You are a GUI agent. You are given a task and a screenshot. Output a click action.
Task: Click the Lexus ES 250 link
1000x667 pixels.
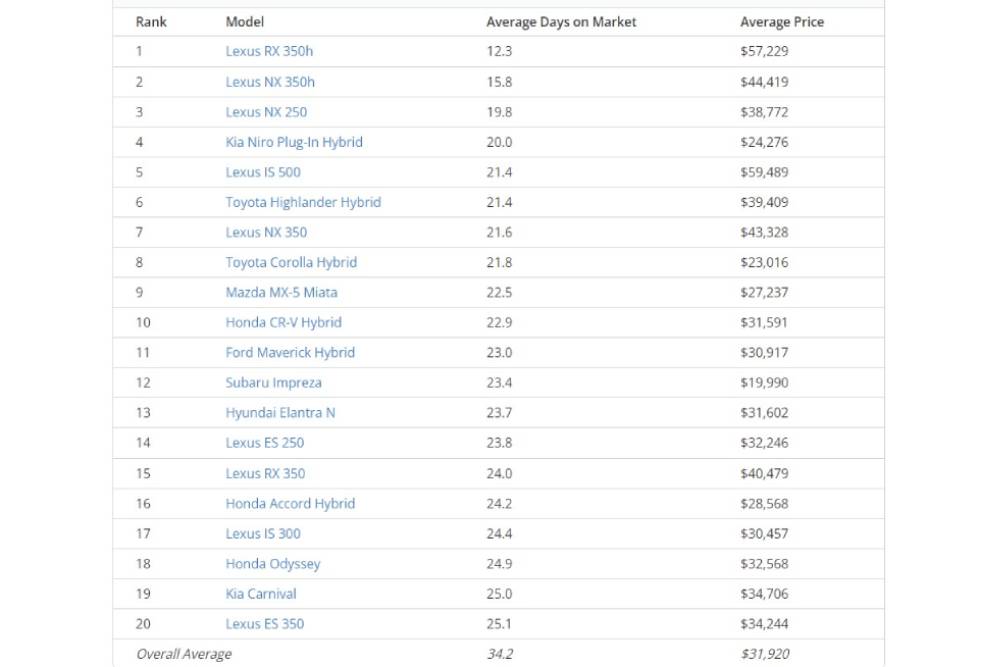[x=264, y=442]
